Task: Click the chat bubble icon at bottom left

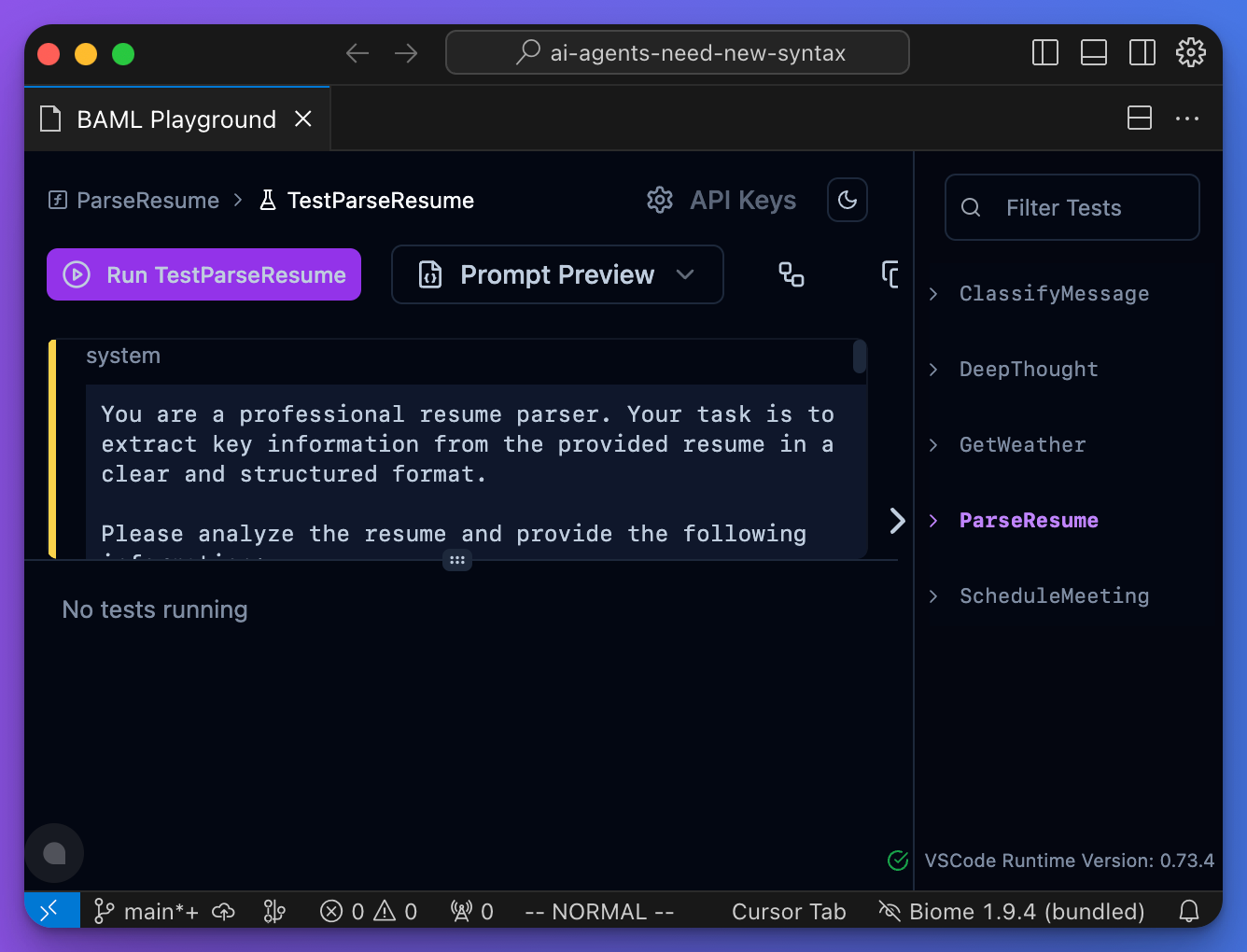Action: [x=55, y=853]
